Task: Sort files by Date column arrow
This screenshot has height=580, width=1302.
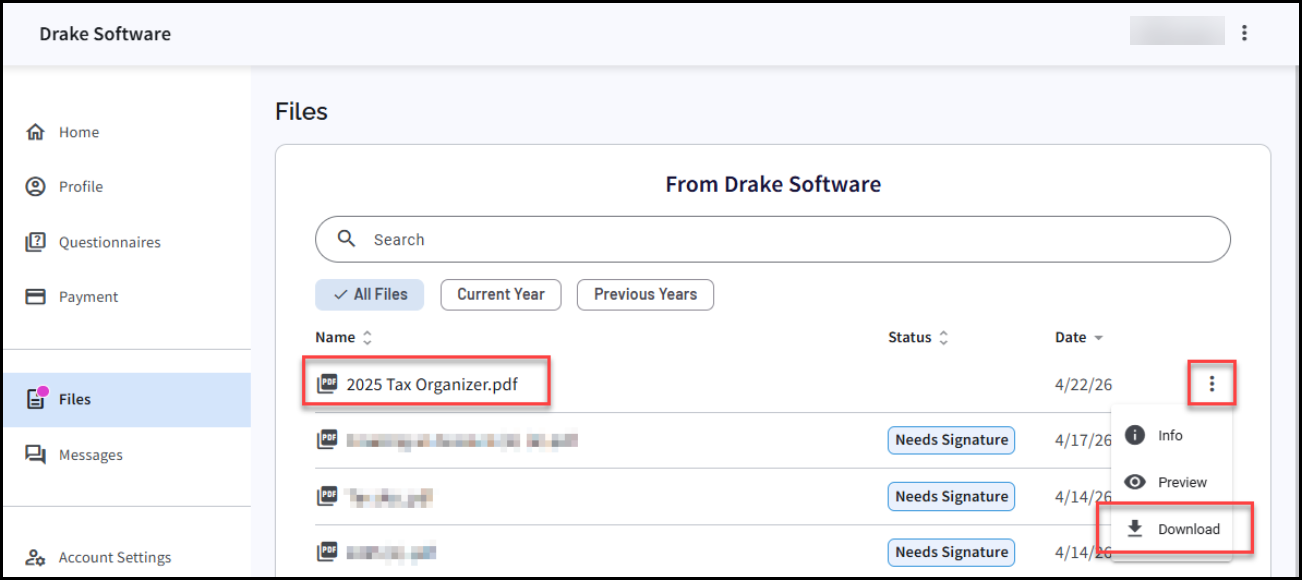Action: coord(1098,338)
